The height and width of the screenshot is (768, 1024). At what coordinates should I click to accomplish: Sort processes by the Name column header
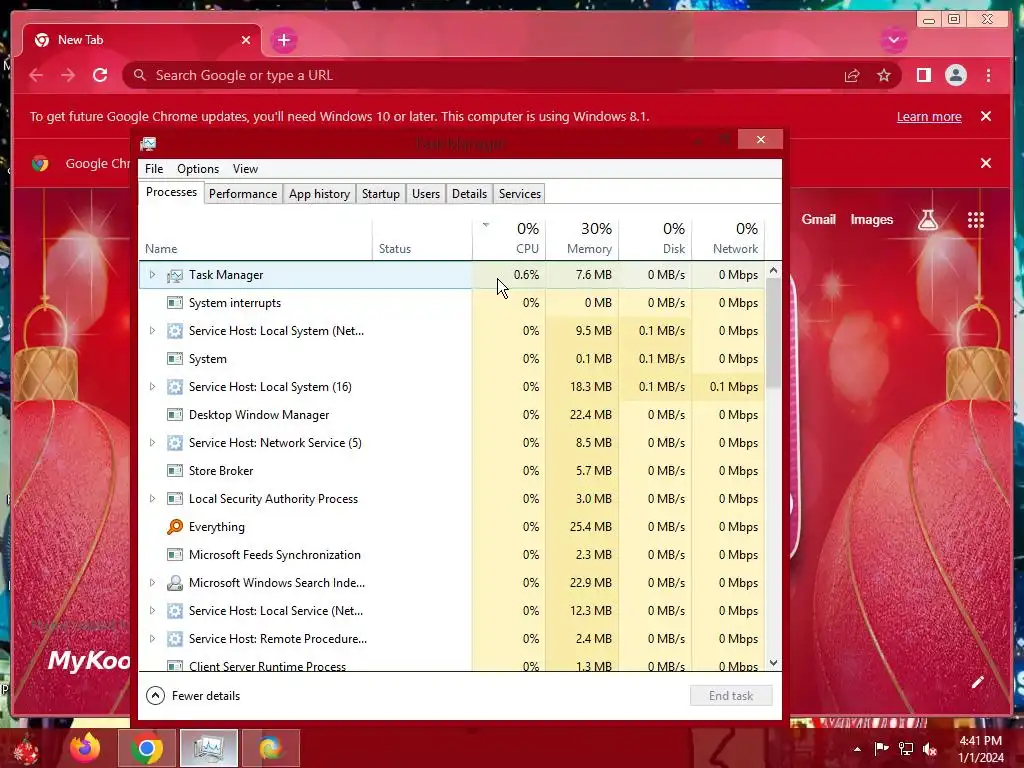(x=256, y=239)
